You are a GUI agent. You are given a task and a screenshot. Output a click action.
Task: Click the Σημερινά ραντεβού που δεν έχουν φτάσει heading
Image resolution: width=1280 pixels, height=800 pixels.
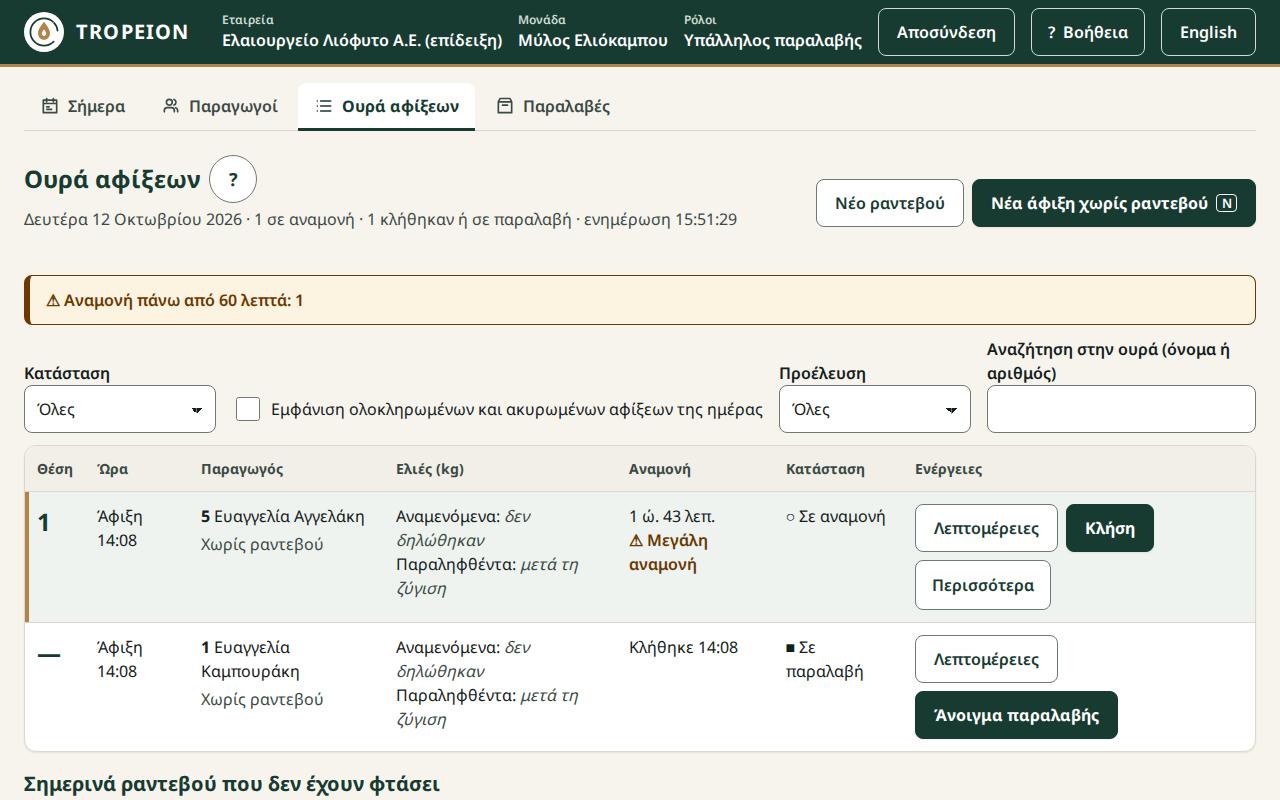coord(232,784)
